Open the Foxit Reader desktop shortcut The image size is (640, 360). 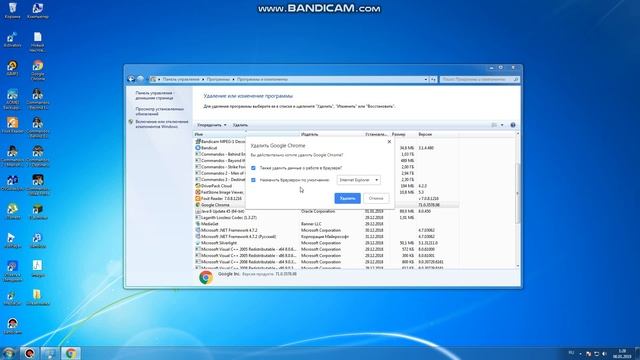click(12, 125)
